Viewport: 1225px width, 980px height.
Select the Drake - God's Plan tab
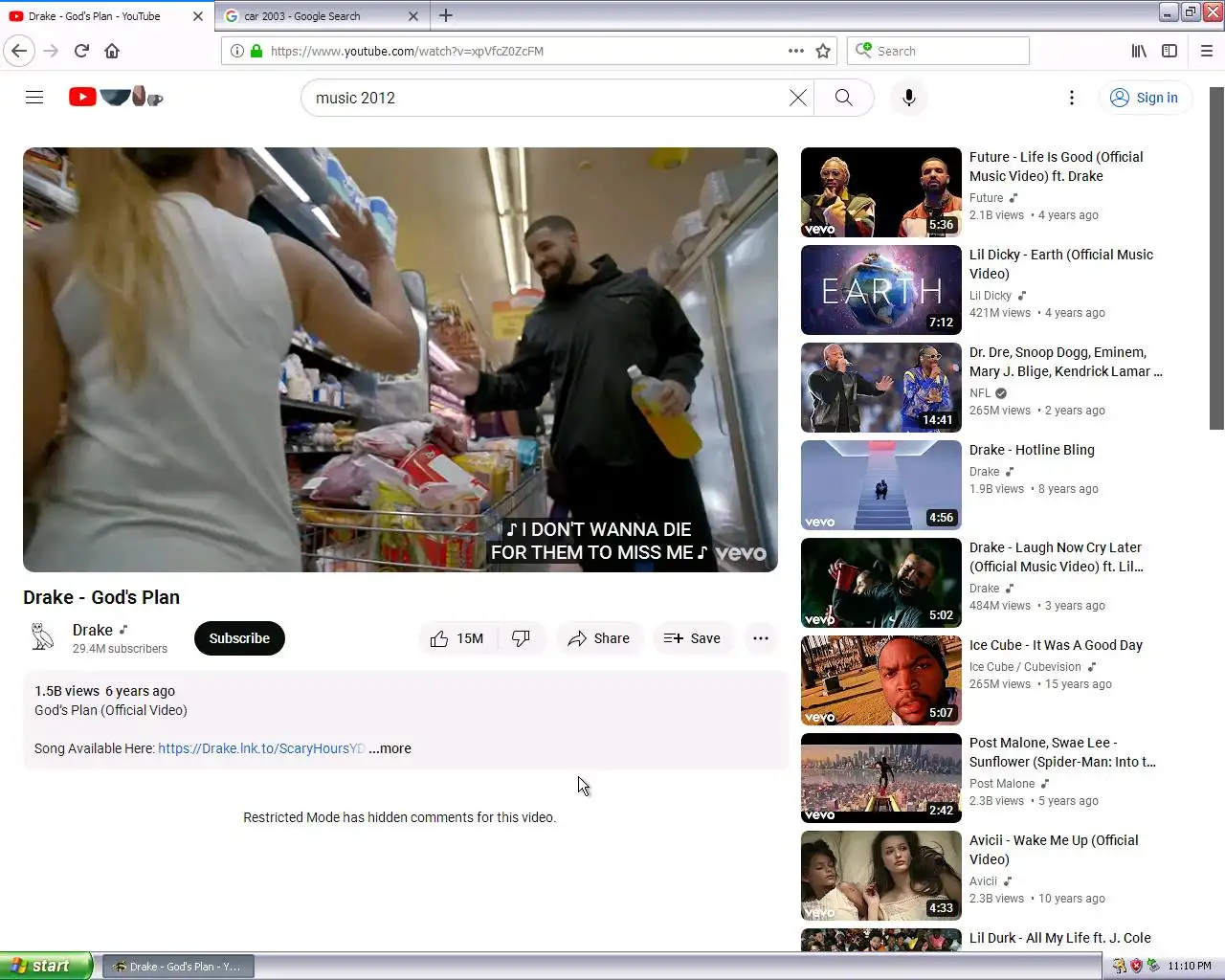105,15
